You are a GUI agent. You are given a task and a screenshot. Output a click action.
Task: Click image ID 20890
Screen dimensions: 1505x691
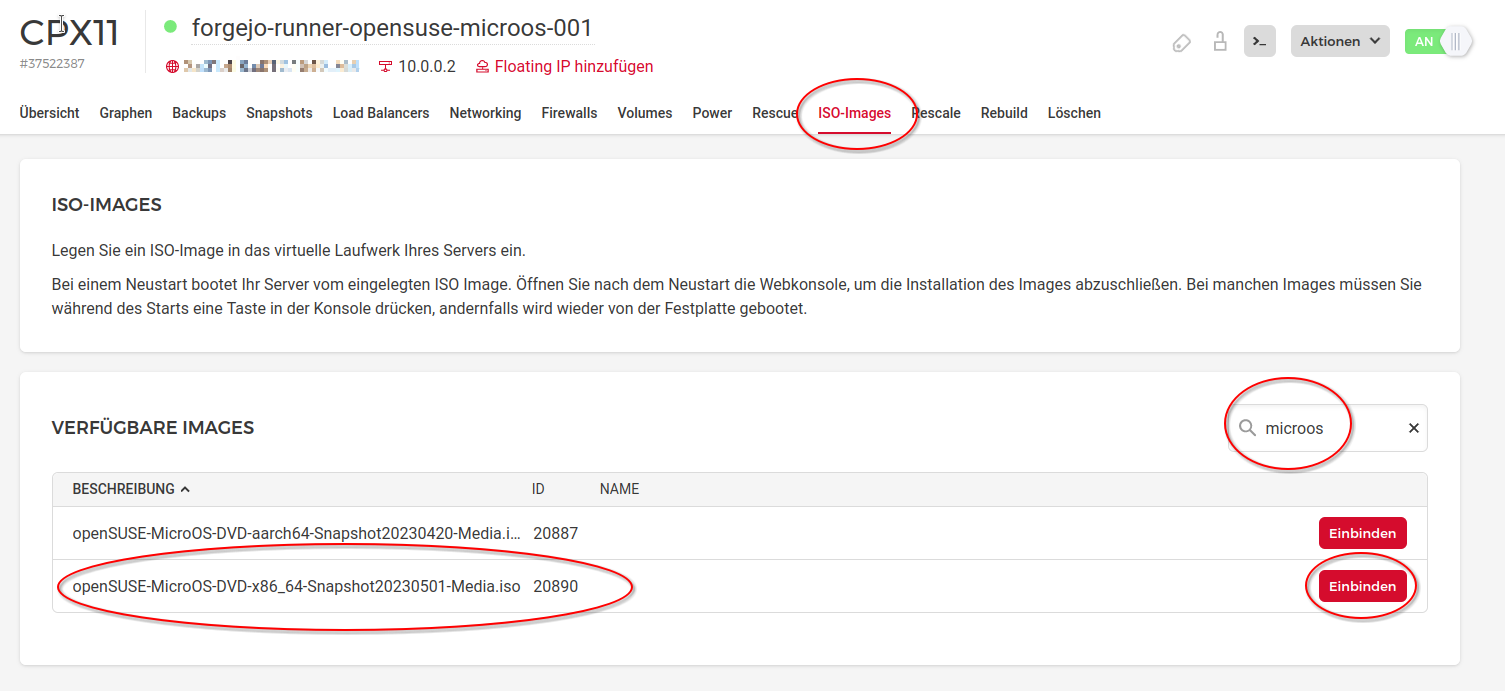coord(555,586)
